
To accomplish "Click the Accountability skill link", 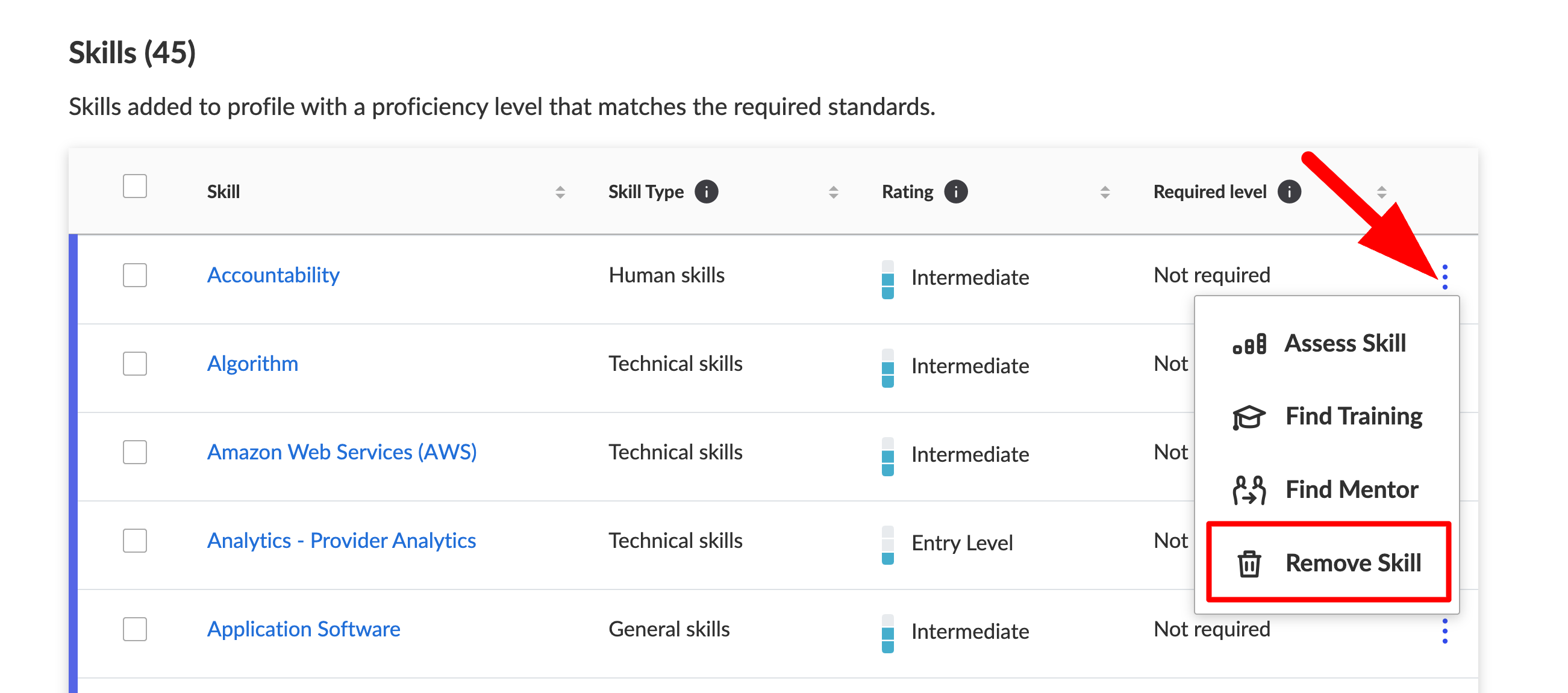I will [x=271, y=276].
